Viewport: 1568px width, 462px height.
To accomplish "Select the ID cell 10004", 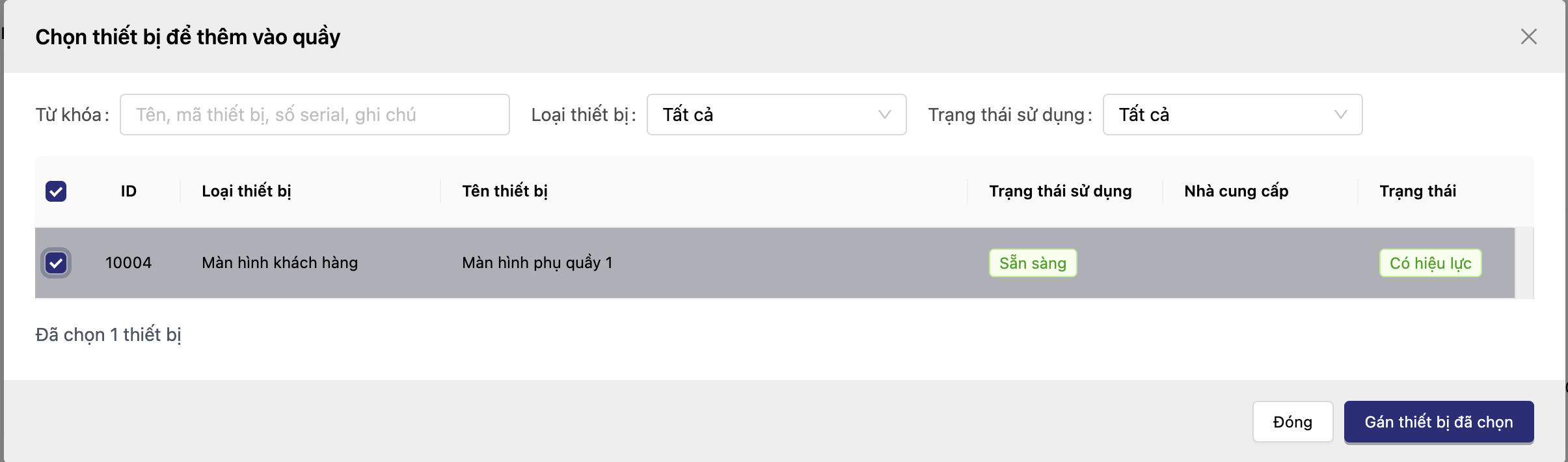I will (x=128, y=263).
